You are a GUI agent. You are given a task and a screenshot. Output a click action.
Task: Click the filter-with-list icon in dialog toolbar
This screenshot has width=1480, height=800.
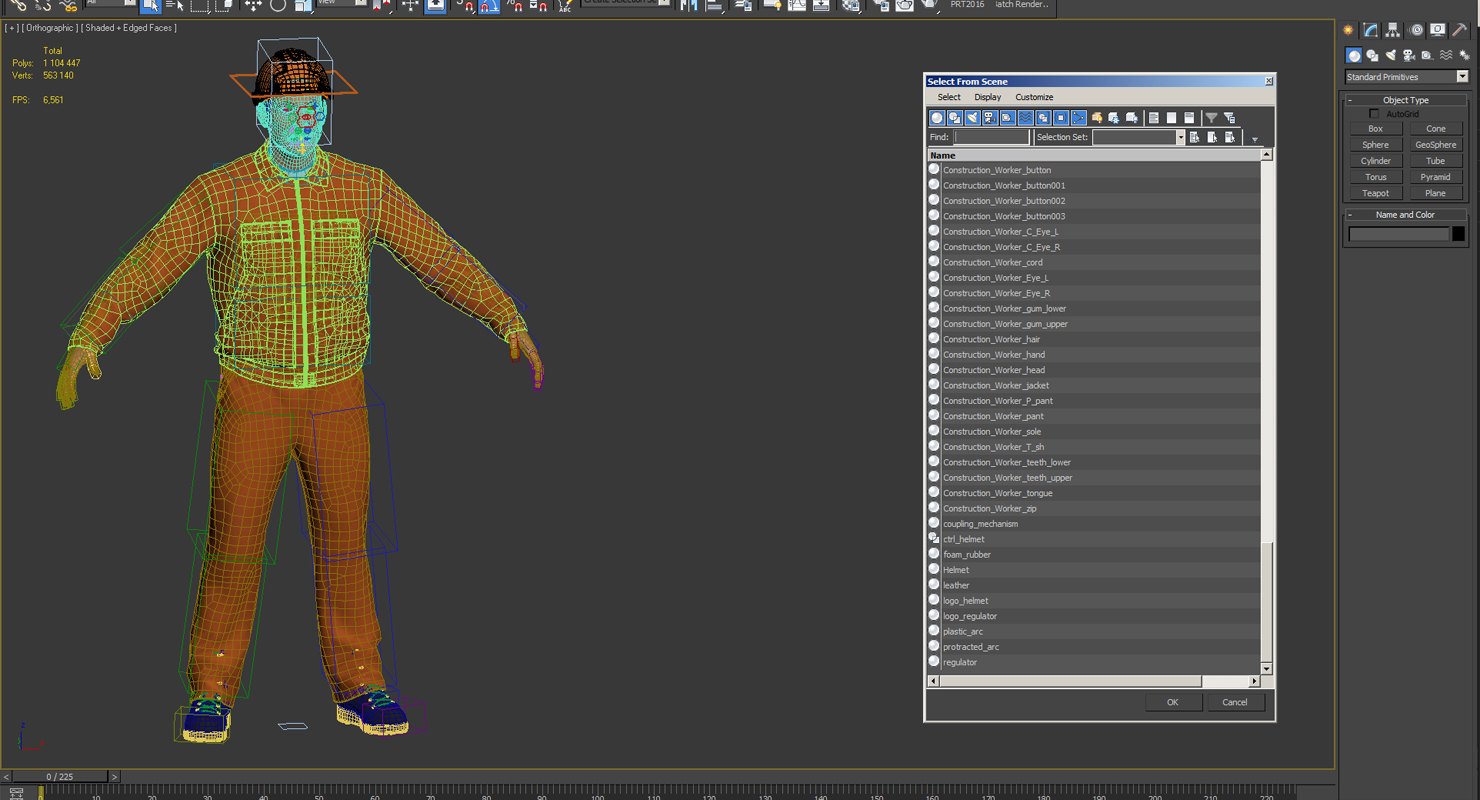(1230, 118)
